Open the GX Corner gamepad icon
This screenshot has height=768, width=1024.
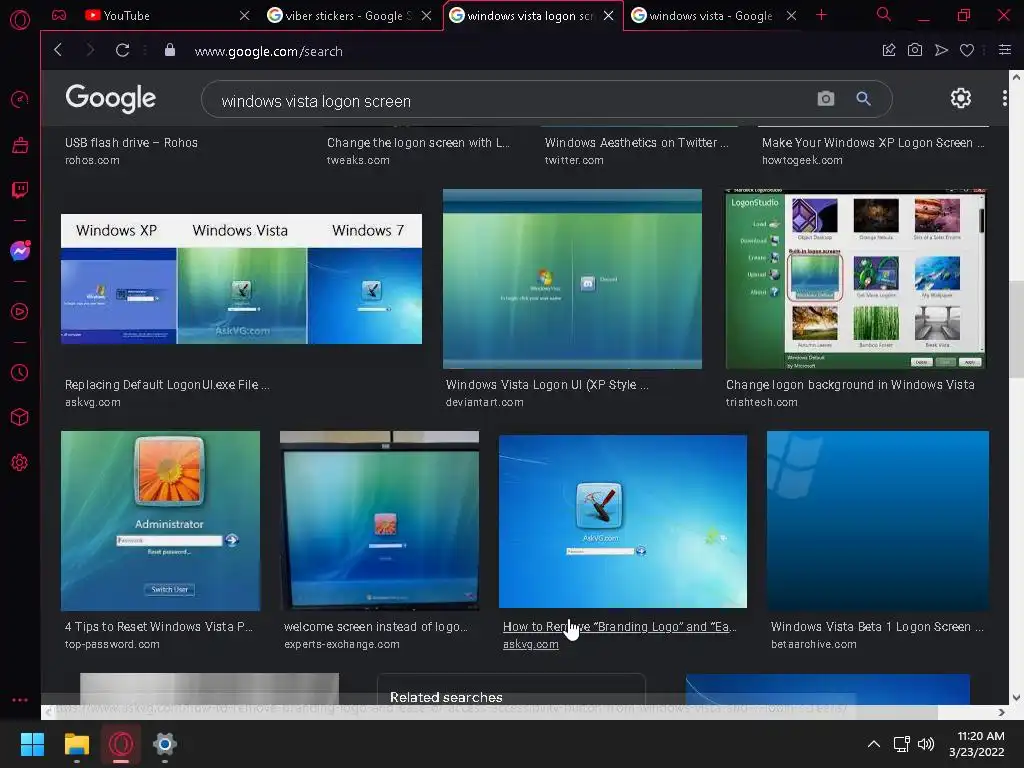point(59,15)
